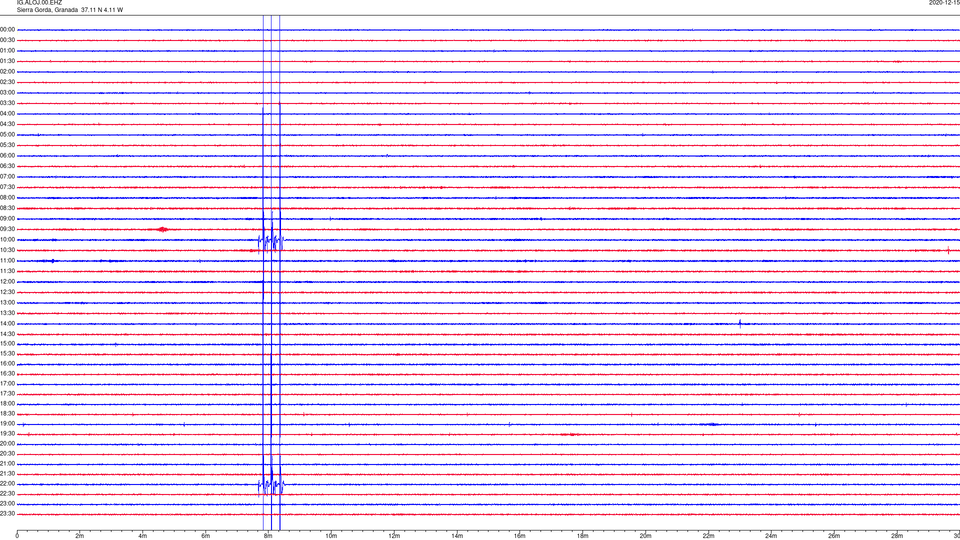
Task: Select the 20:00 time label
Action: [x=7, y=443]
